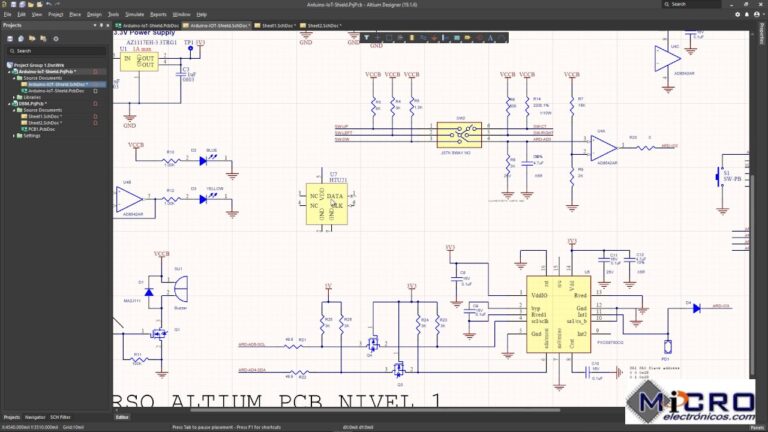Collapse the Source Documents folder under DB84
This screenshot has height=432, width=768.
tap(14, 110)
